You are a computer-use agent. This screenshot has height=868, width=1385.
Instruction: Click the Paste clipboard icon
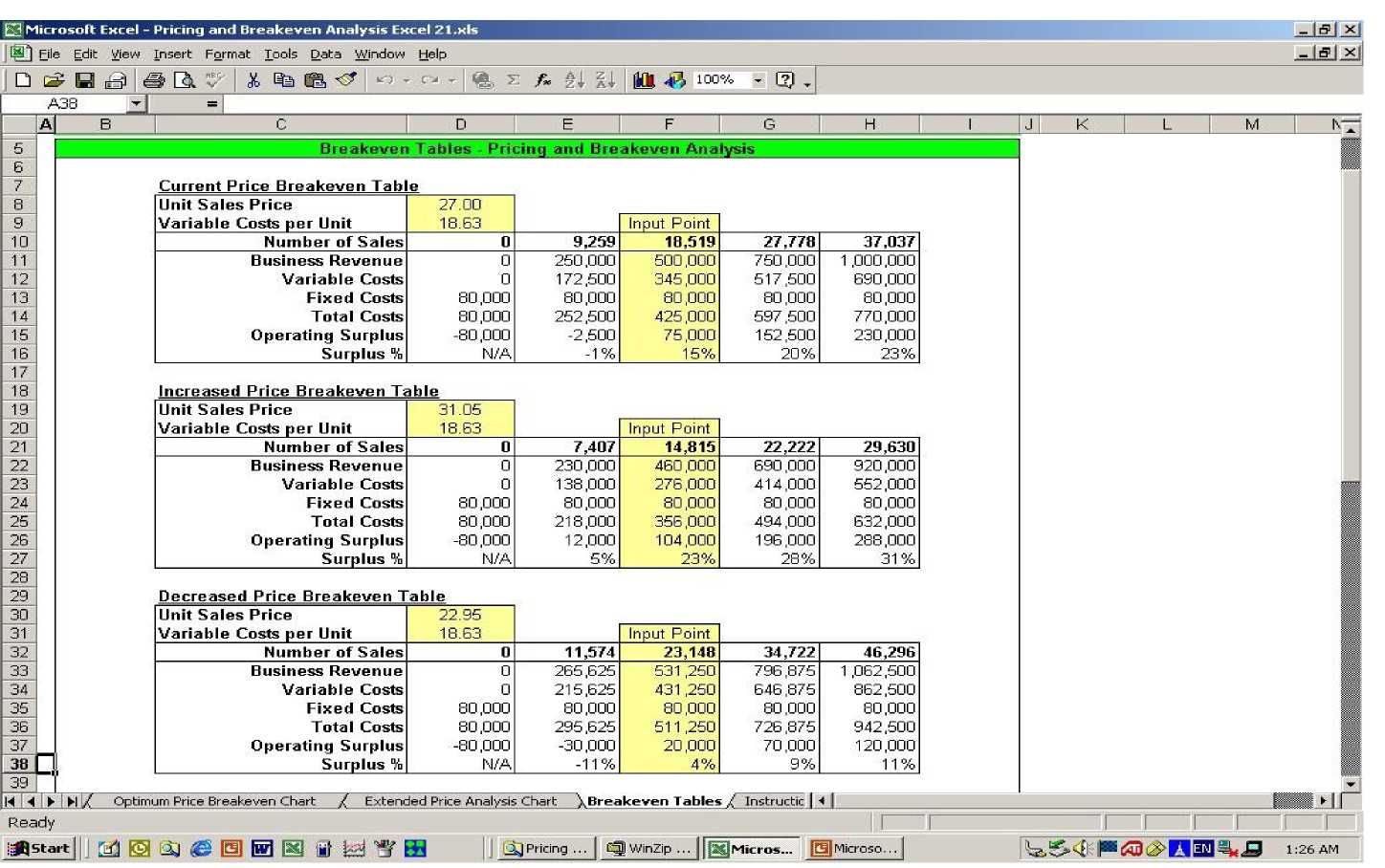pyautogui.click(x=315, y=80)
